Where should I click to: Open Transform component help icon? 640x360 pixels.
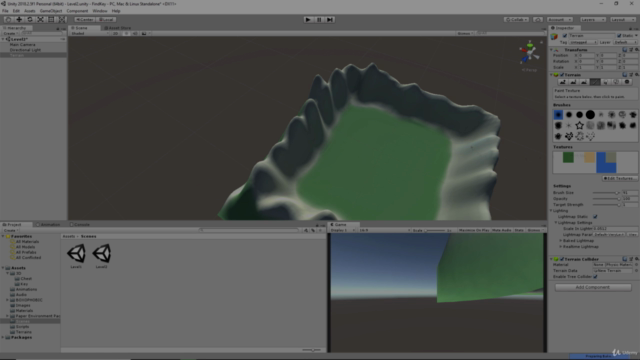pos(624,50)
